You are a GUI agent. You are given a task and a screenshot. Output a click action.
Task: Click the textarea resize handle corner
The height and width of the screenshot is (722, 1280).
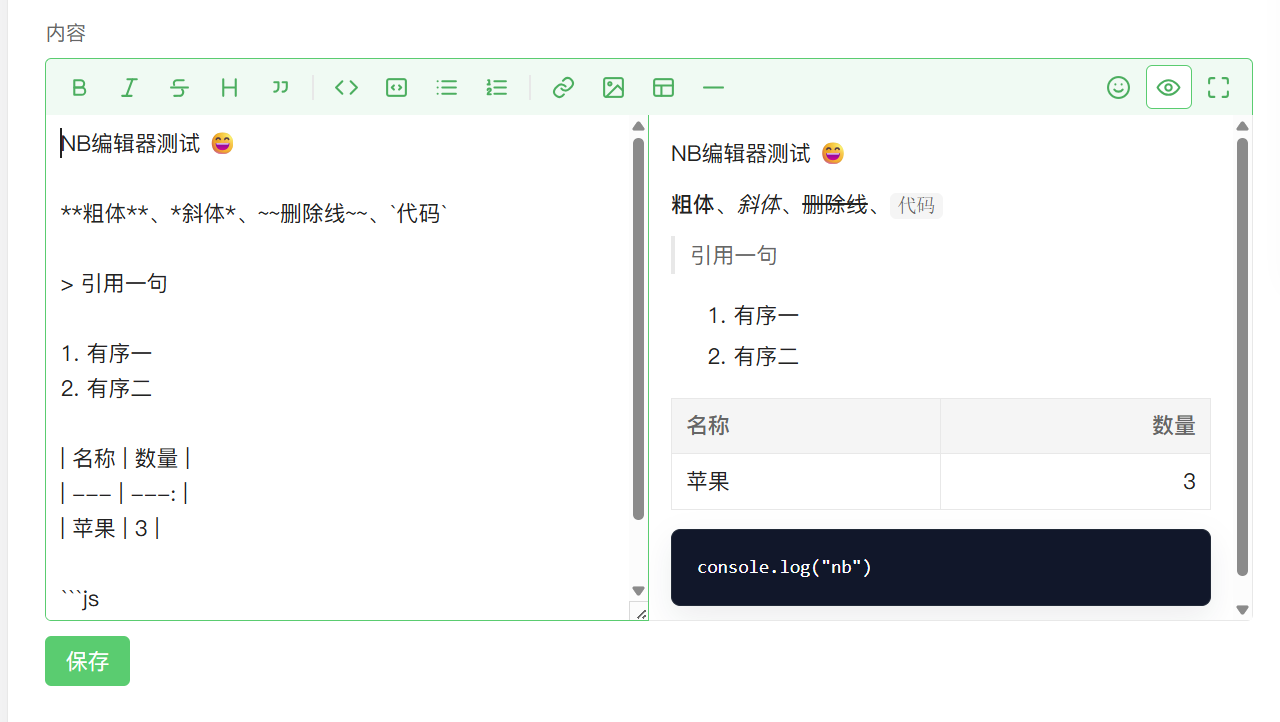tap(639, 611)
